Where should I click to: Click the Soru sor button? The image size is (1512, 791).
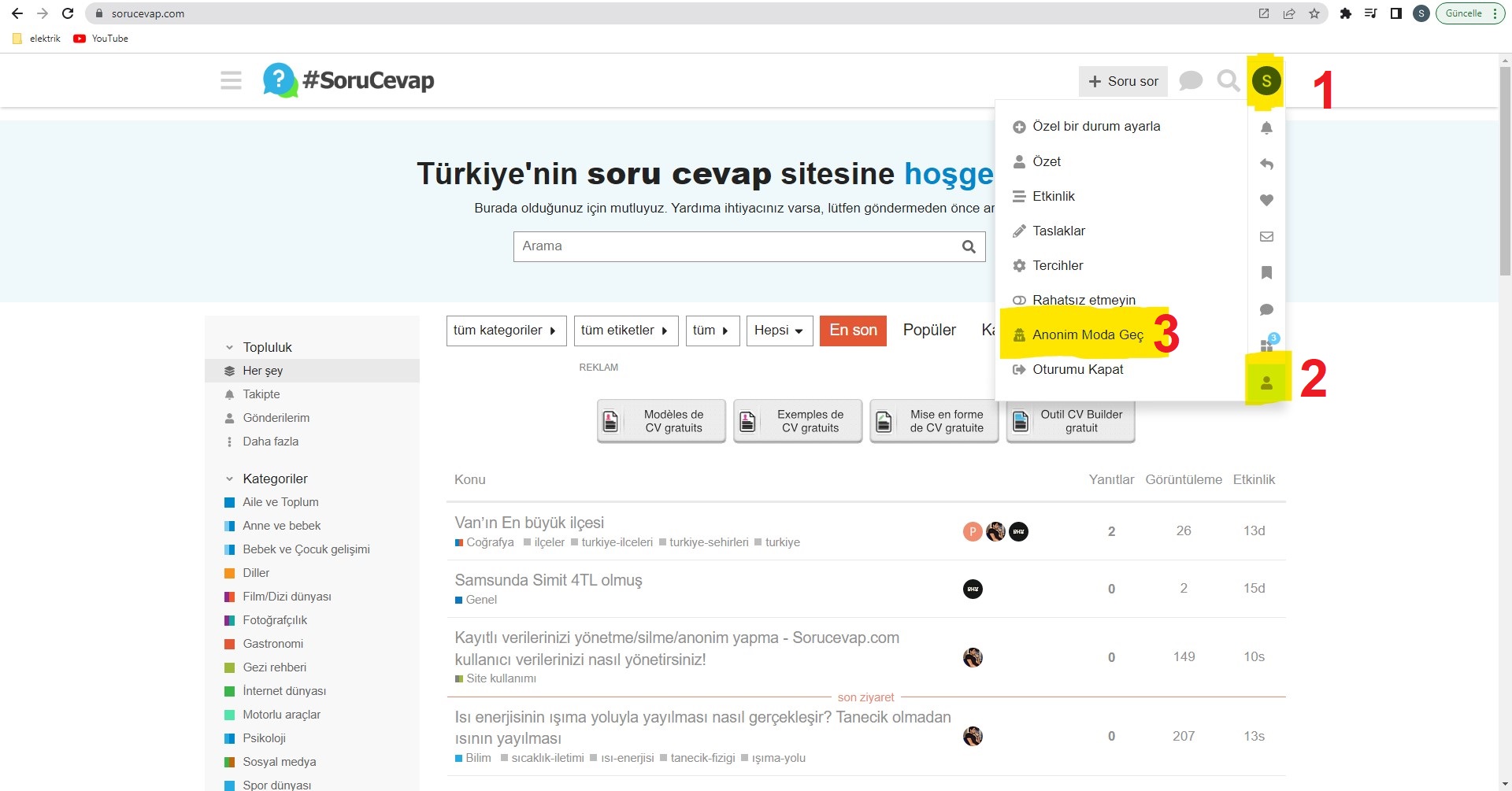pos(1123,81)
